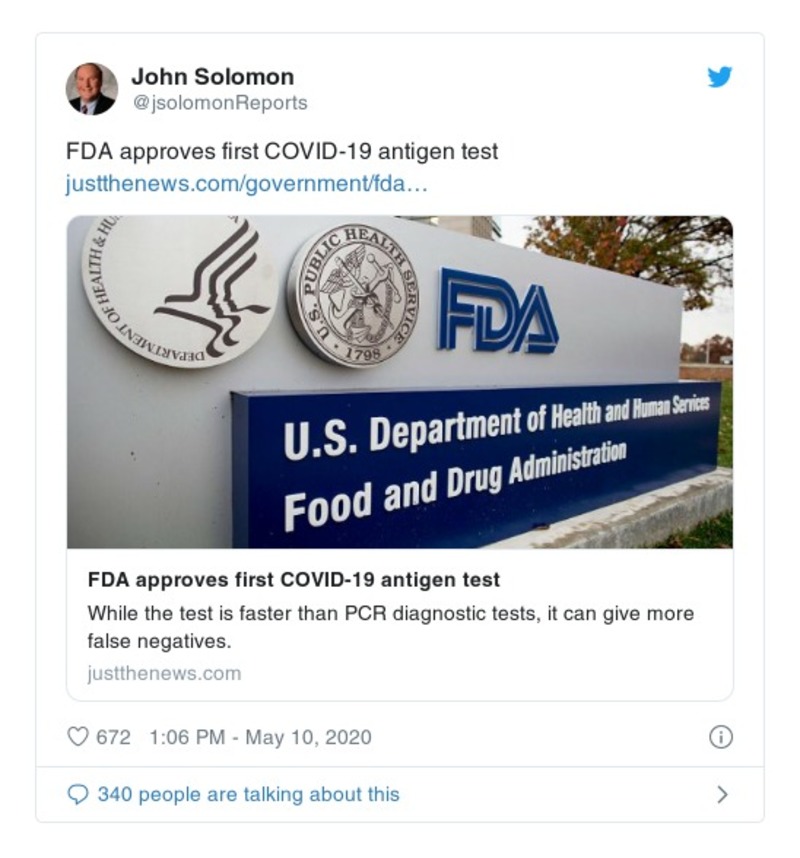Click the 672 likes count

(113, 738)
